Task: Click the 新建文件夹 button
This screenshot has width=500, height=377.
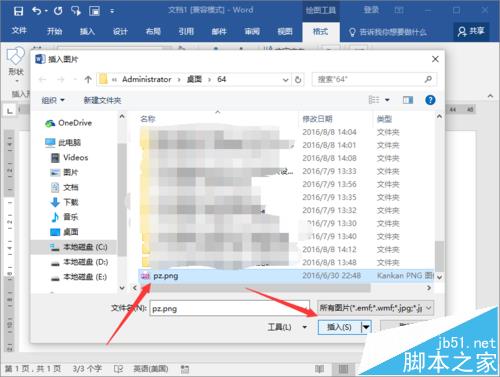Action: [x=102, y=100]
